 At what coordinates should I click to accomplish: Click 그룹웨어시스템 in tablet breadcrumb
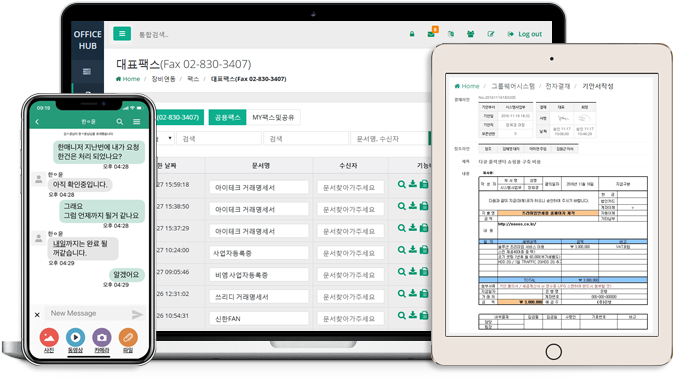click(x=513, y=86)
